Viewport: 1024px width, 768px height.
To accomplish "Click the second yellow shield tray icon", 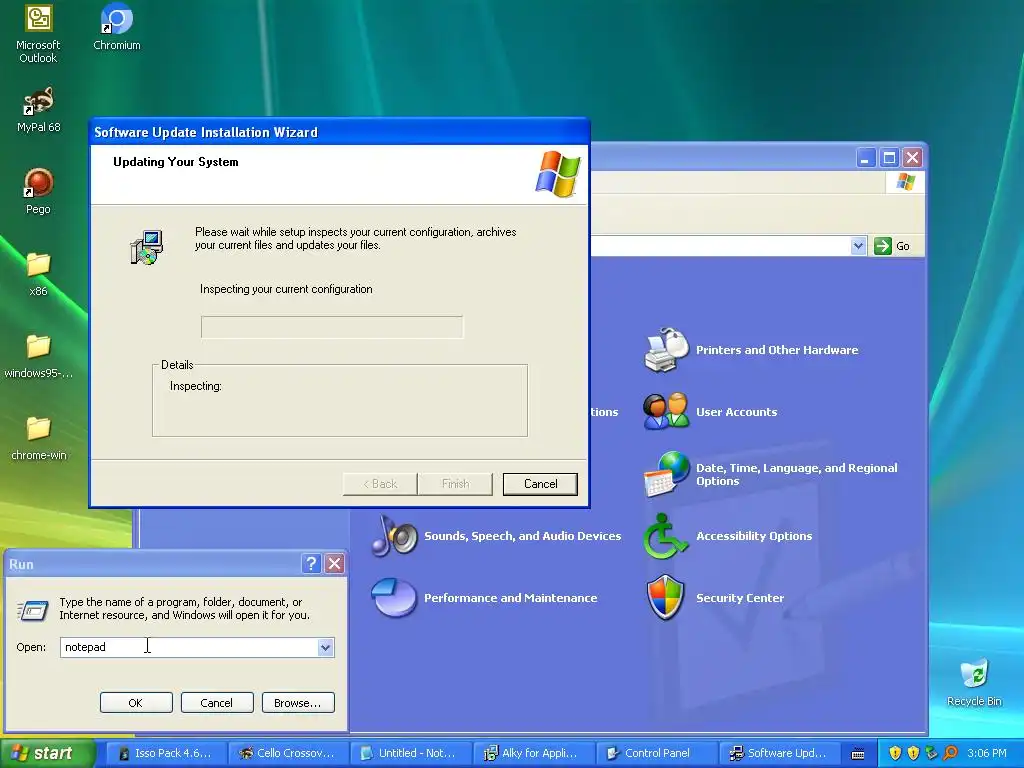I will point(914,753).
